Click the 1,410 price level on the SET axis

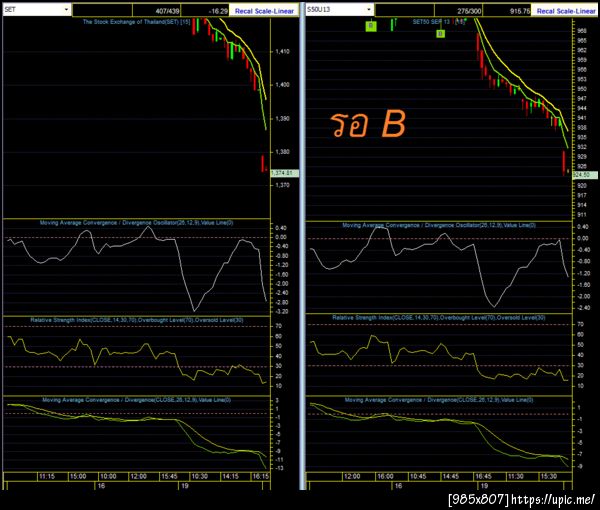click(x=282, y=51)
